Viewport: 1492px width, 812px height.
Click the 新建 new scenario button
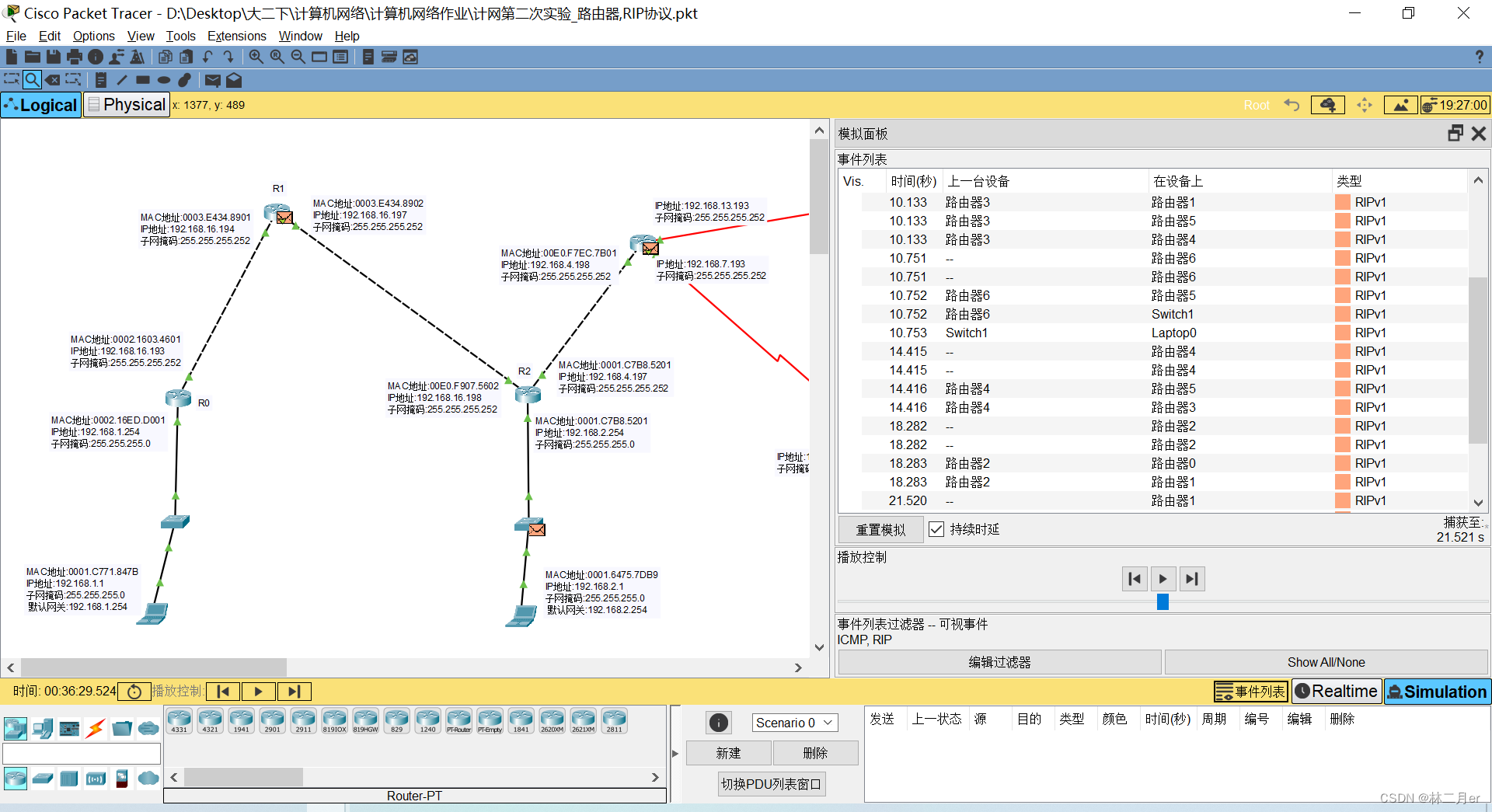[728, 753]
